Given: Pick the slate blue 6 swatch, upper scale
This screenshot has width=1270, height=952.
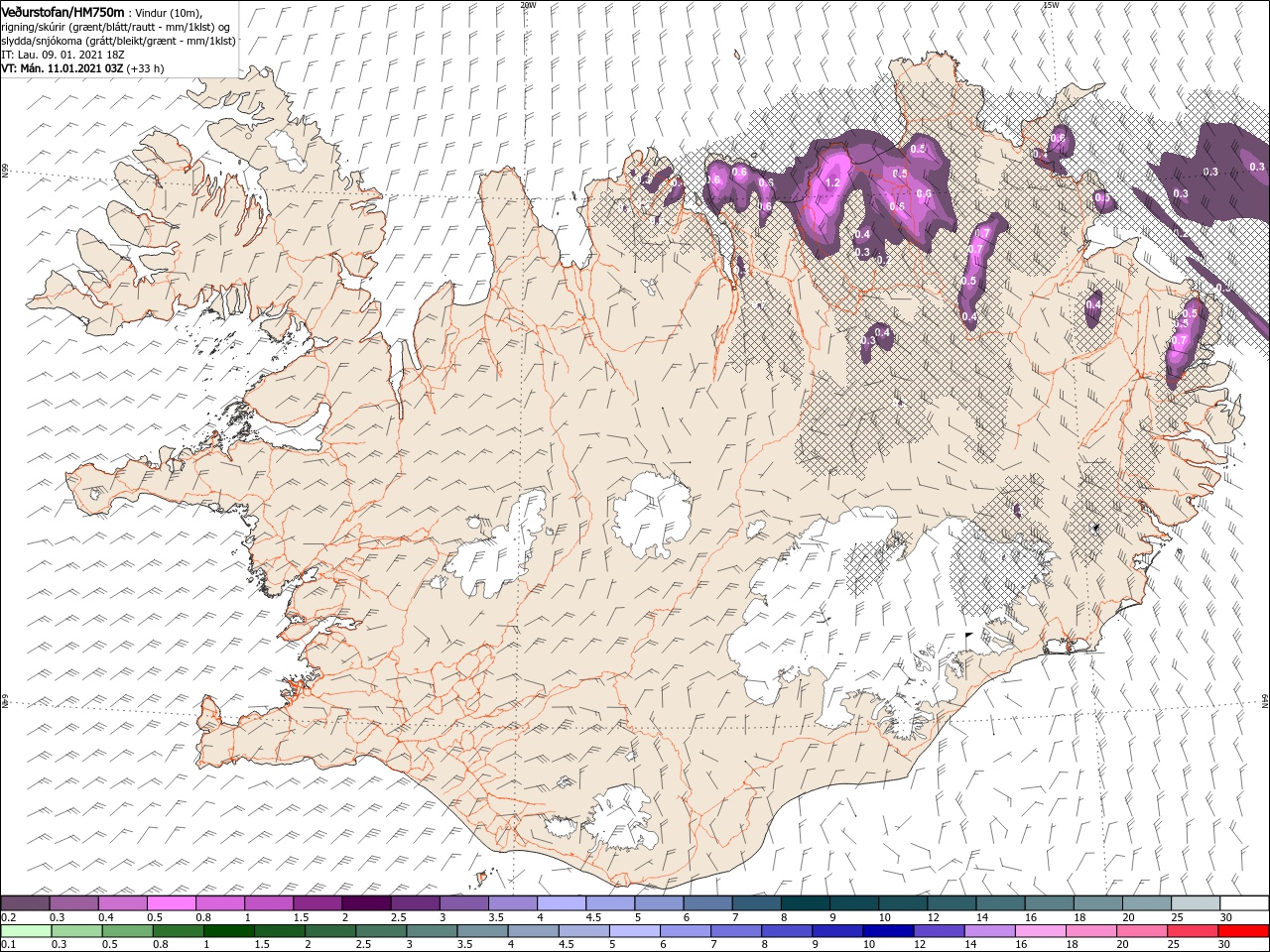Looking at the screenshot, I should pos(708,902).
